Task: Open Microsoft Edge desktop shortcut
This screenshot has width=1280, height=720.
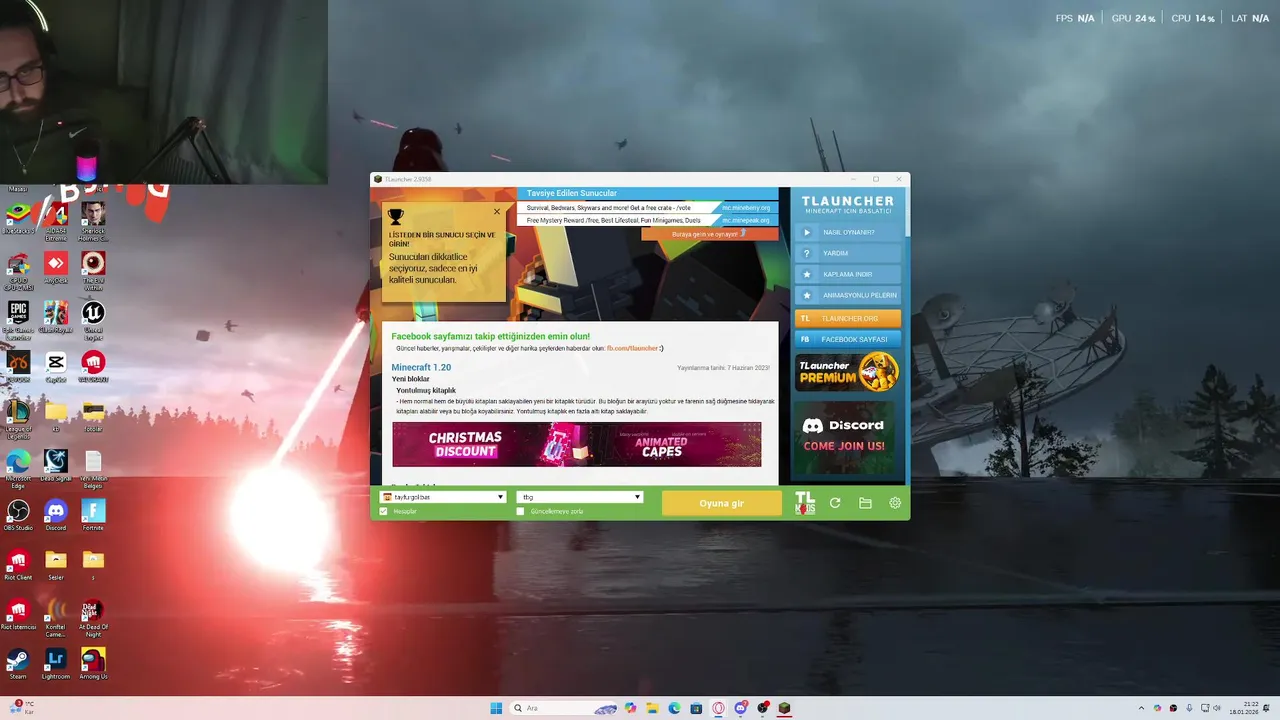Action: click(x=18, y=468)
